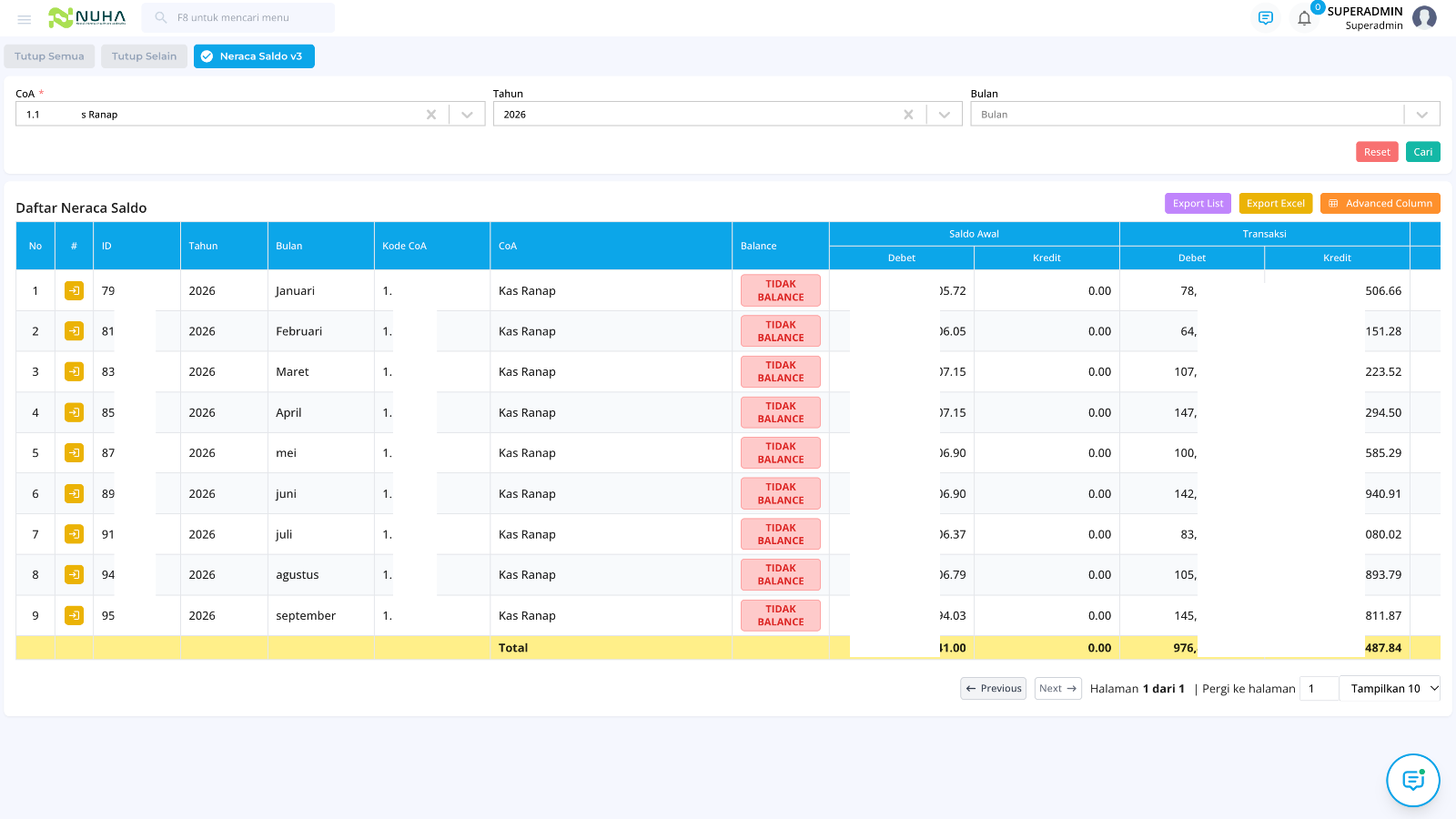Focus the menu search field
Viewport: 1456px width, 819px height.
pos(238,17)
